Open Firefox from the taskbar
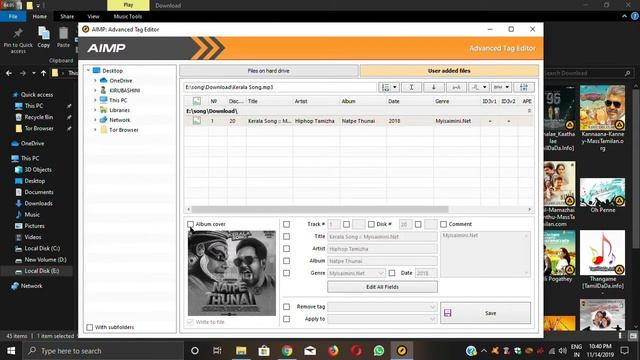The image size is (640, 360). pyautogui.click(x=333, y=351)
